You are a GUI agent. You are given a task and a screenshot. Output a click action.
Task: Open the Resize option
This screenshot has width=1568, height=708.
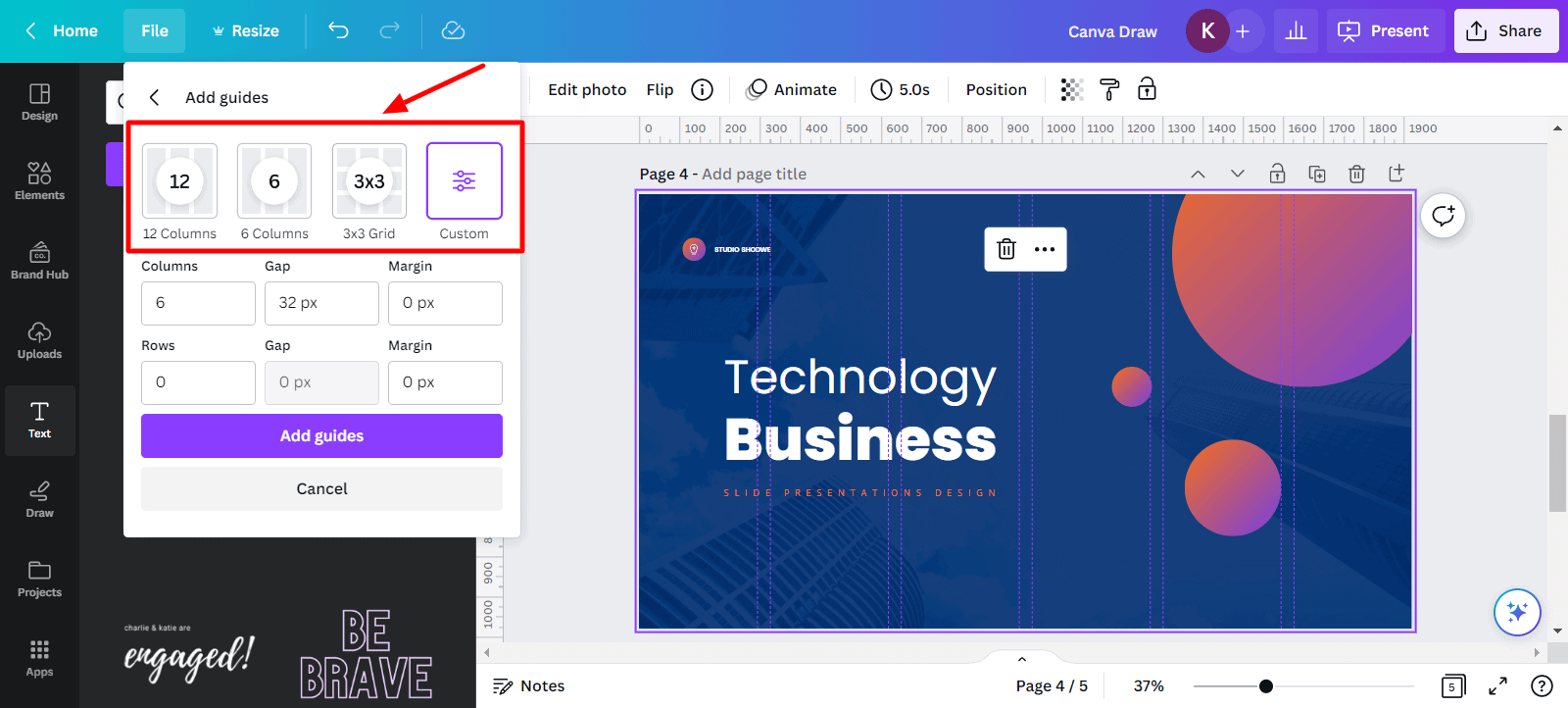(246, 31)
